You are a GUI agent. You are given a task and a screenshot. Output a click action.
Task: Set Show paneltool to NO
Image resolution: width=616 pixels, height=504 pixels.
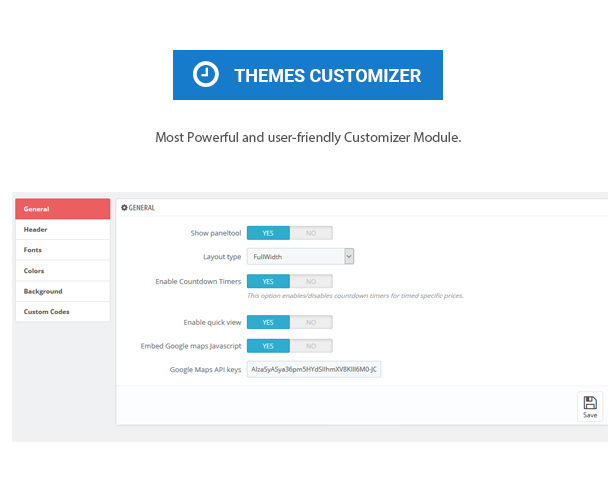tap(311, 233)
